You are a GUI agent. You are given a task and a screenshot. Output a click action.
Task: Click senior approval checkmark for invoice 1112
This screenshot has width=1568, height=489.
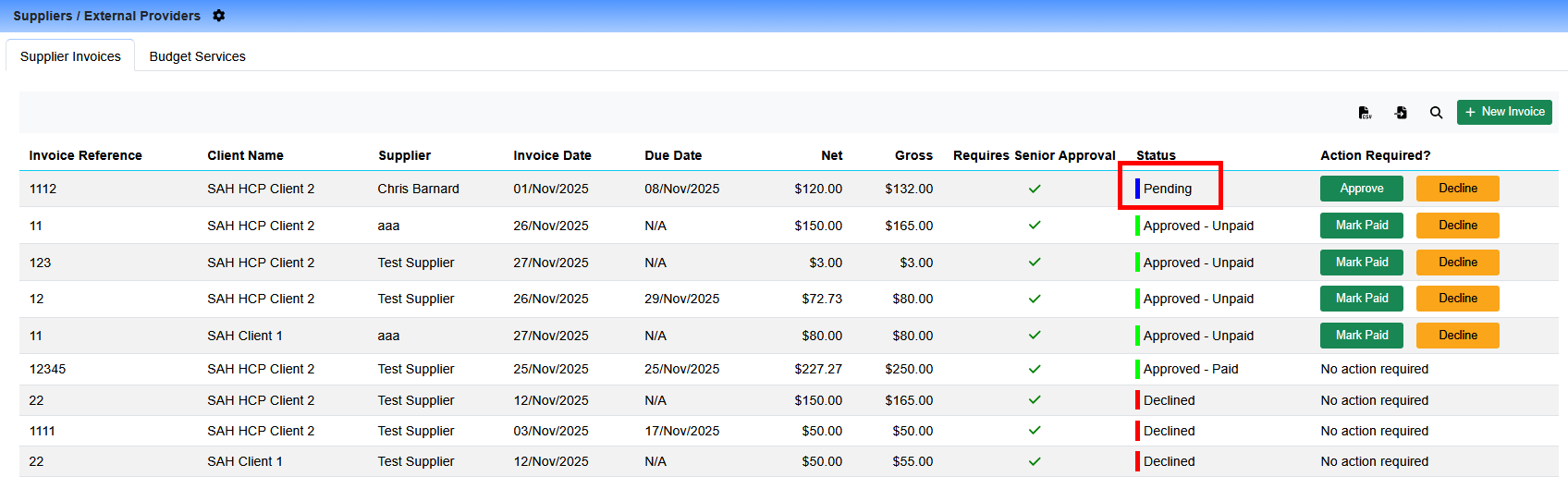pos(1035,189)
